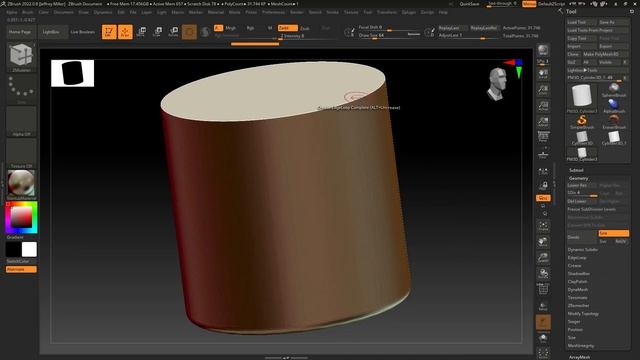Expand the Crease section
Viewport: 640px width, 360px height.
click(575, 265)
